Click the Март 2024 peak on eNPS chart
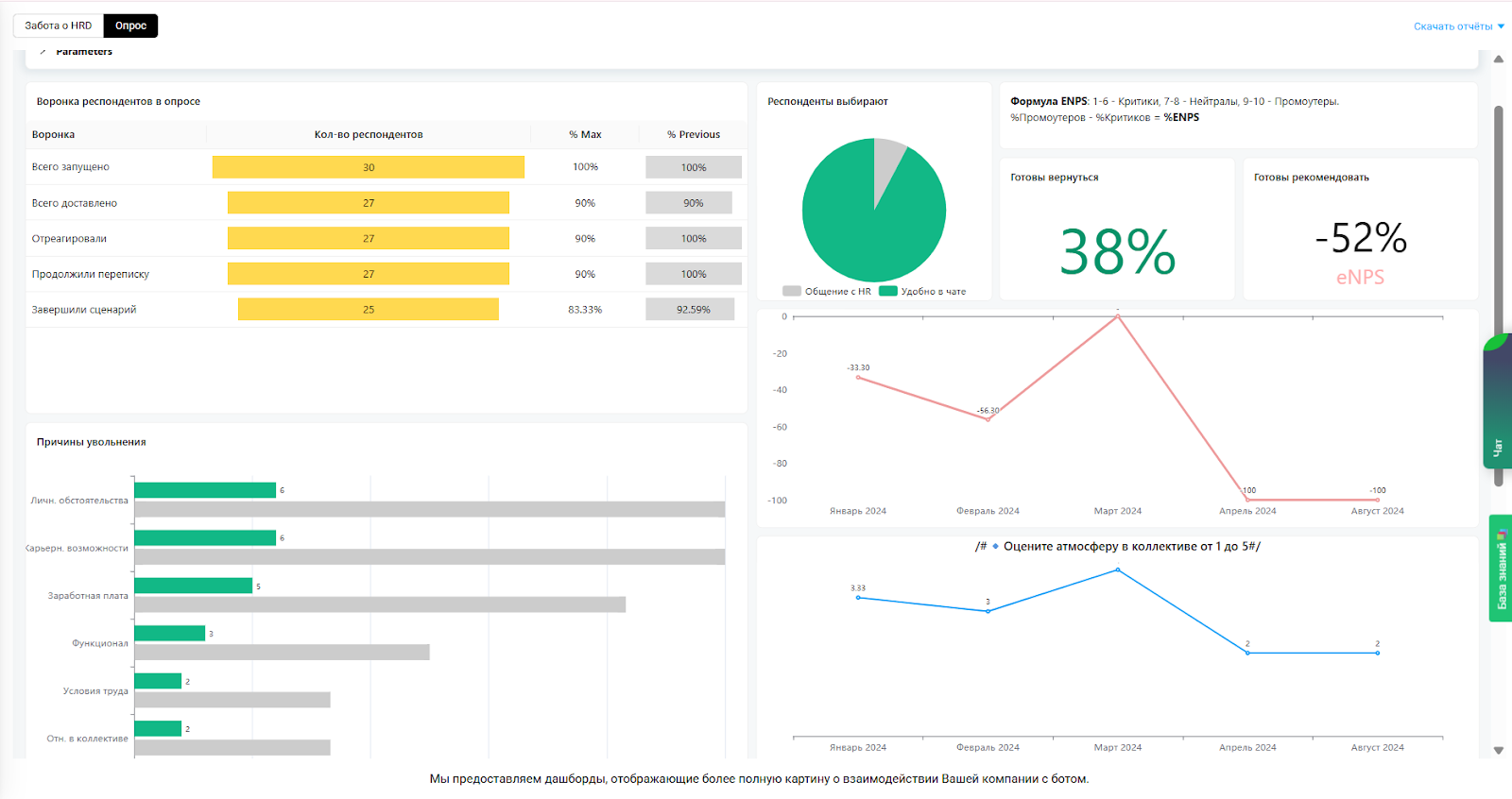Image resolution: width=1512 pixels, height=799 pixels. pos(1118,316)
